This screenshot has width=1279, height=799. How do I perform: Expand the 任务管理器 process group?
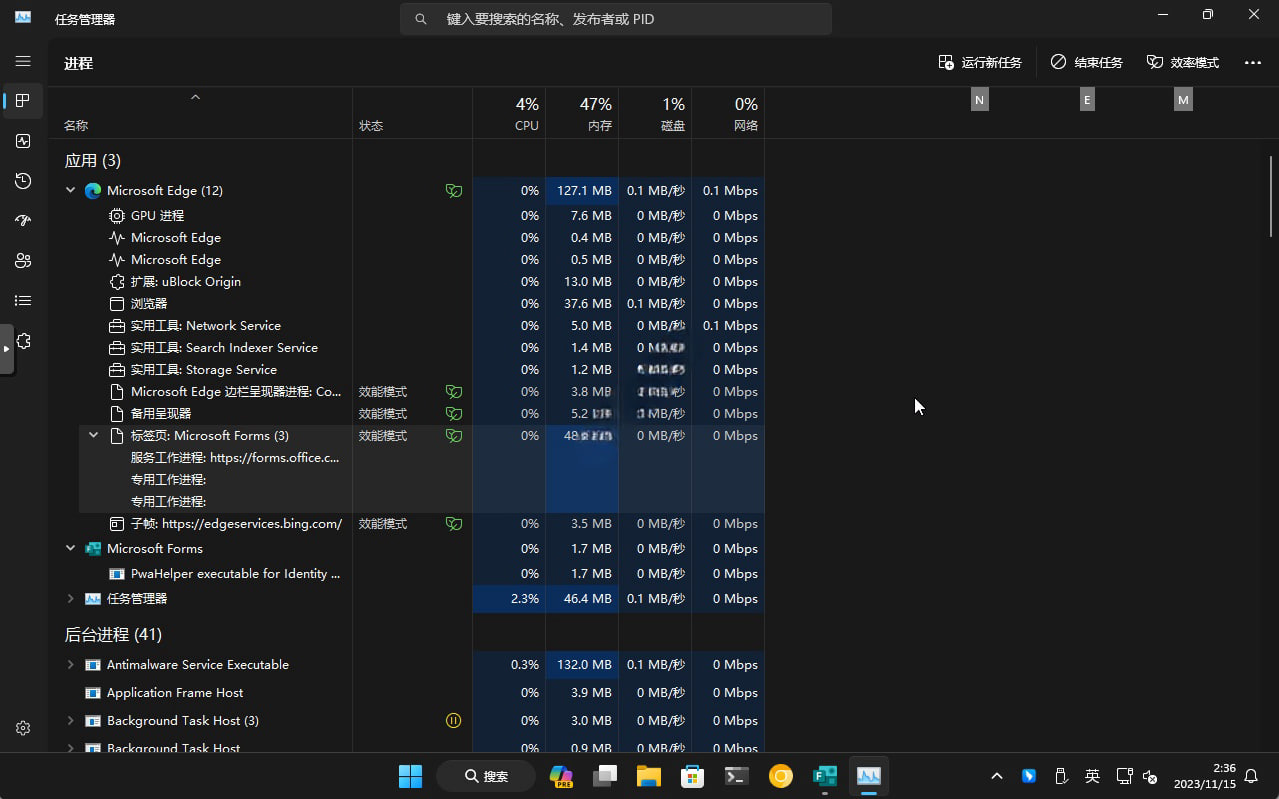pos(70,598)
